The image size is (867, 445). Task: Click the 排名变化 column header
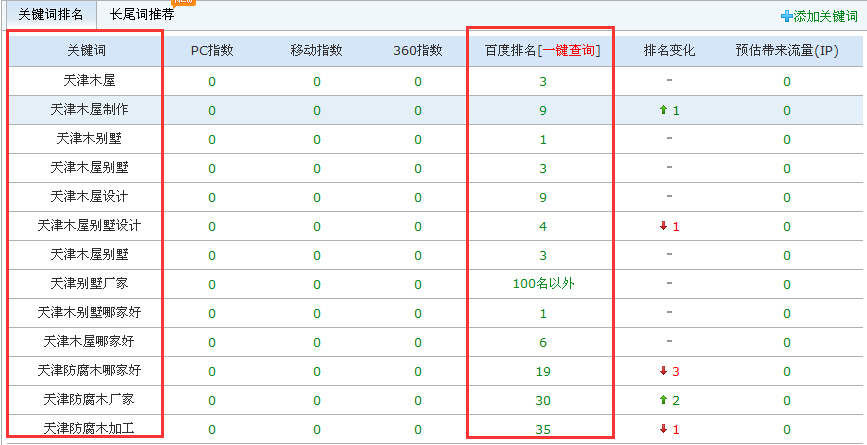(x=669, y=51)
